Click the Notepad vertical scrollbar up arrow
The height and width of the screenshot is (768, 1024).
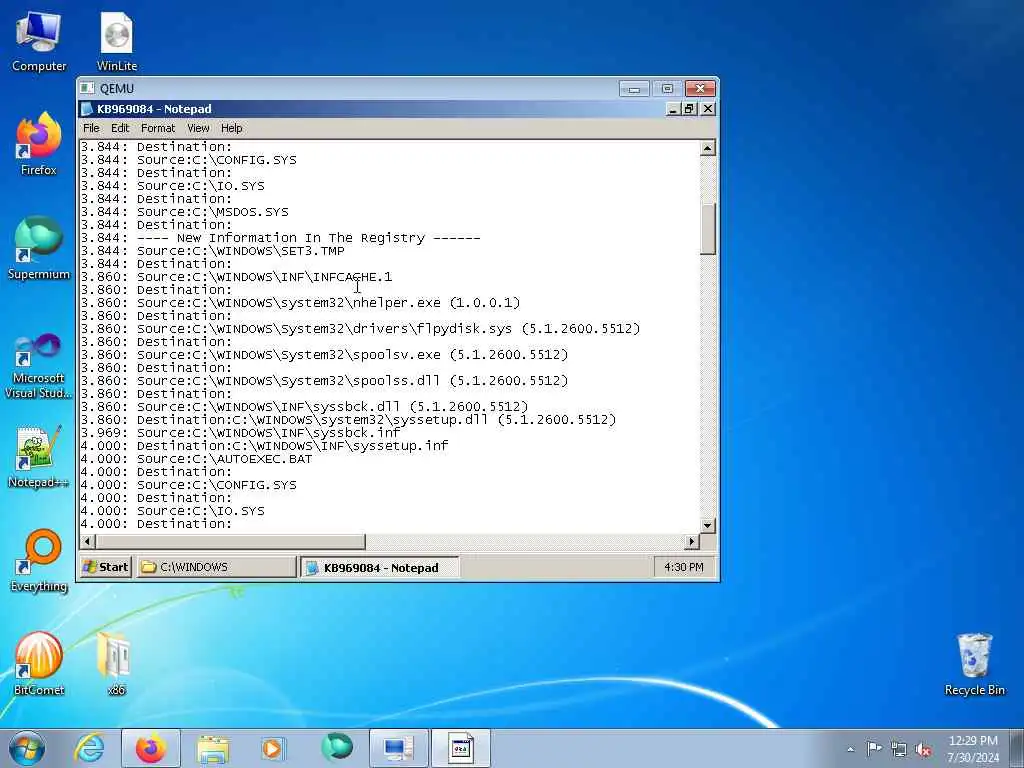click(x=707, y=148)
